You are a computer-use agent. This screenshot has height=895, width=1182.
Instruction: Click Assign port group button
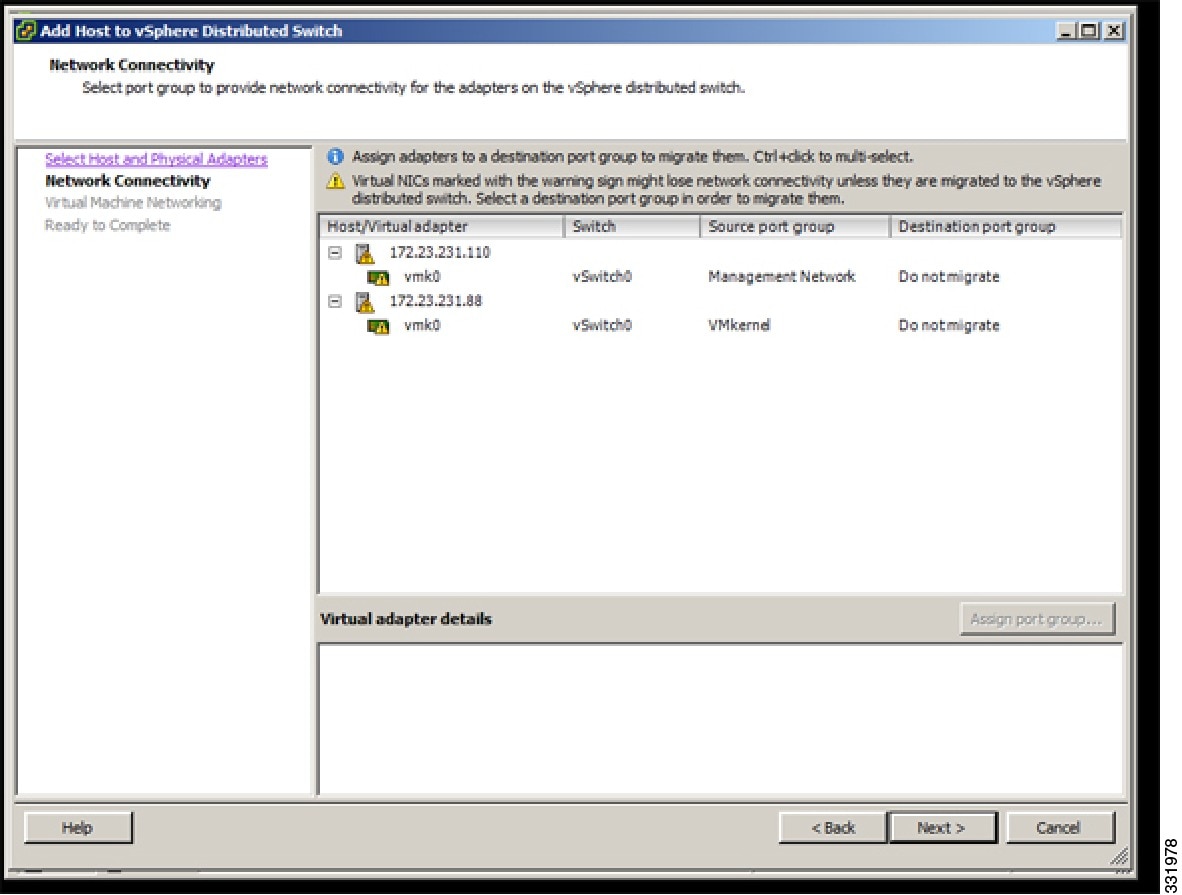pyautogui.click(x=1037, y=619)
